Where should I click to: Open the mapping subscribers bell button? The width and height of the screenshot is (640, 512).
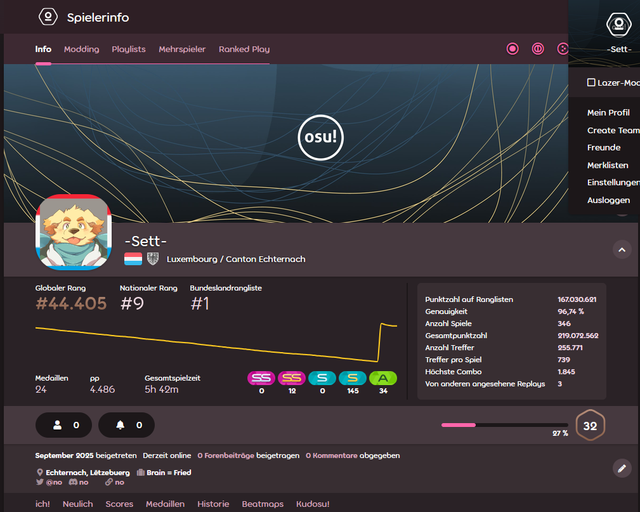click(127, 425)
